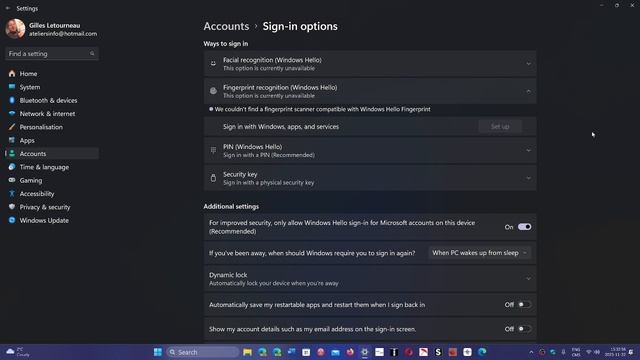Screen dimensions: 640x360
Task: Enable showing account details on the sign-in screen
Action: pos(524,329)
